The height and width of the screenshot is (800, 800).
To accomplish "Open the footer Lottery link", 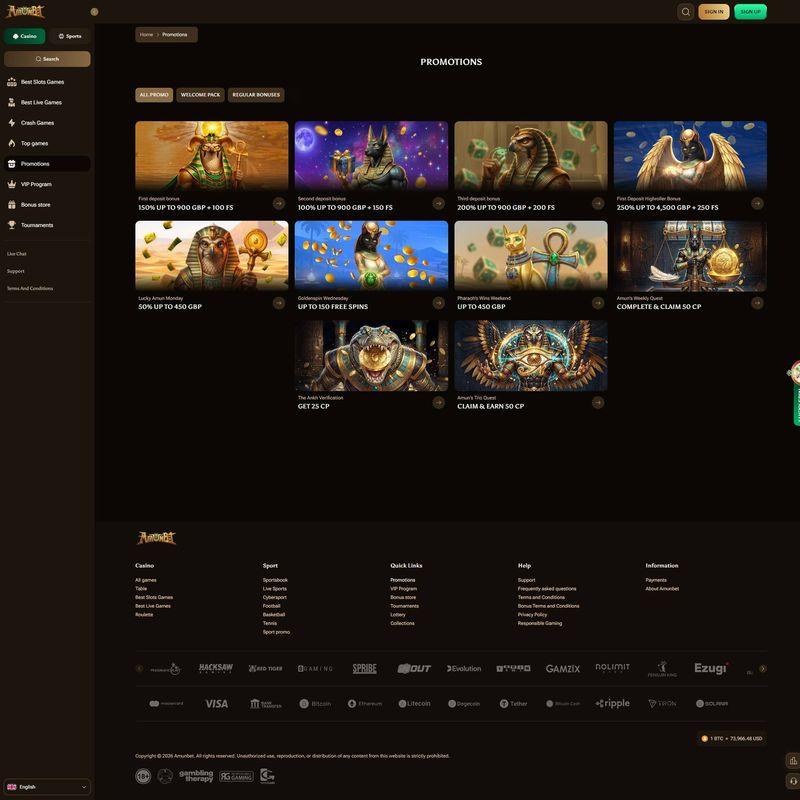I will pyautogui.click(x=398, y=615).
